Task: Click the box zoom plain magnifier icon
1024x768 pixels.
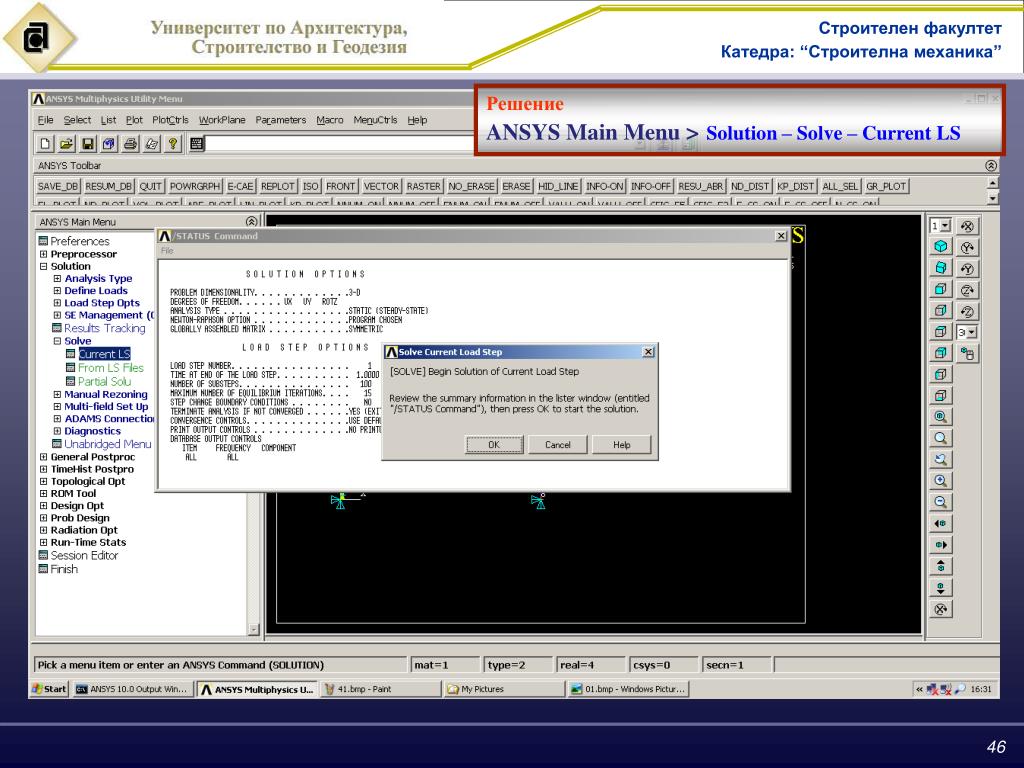Action: pos(940,438)
